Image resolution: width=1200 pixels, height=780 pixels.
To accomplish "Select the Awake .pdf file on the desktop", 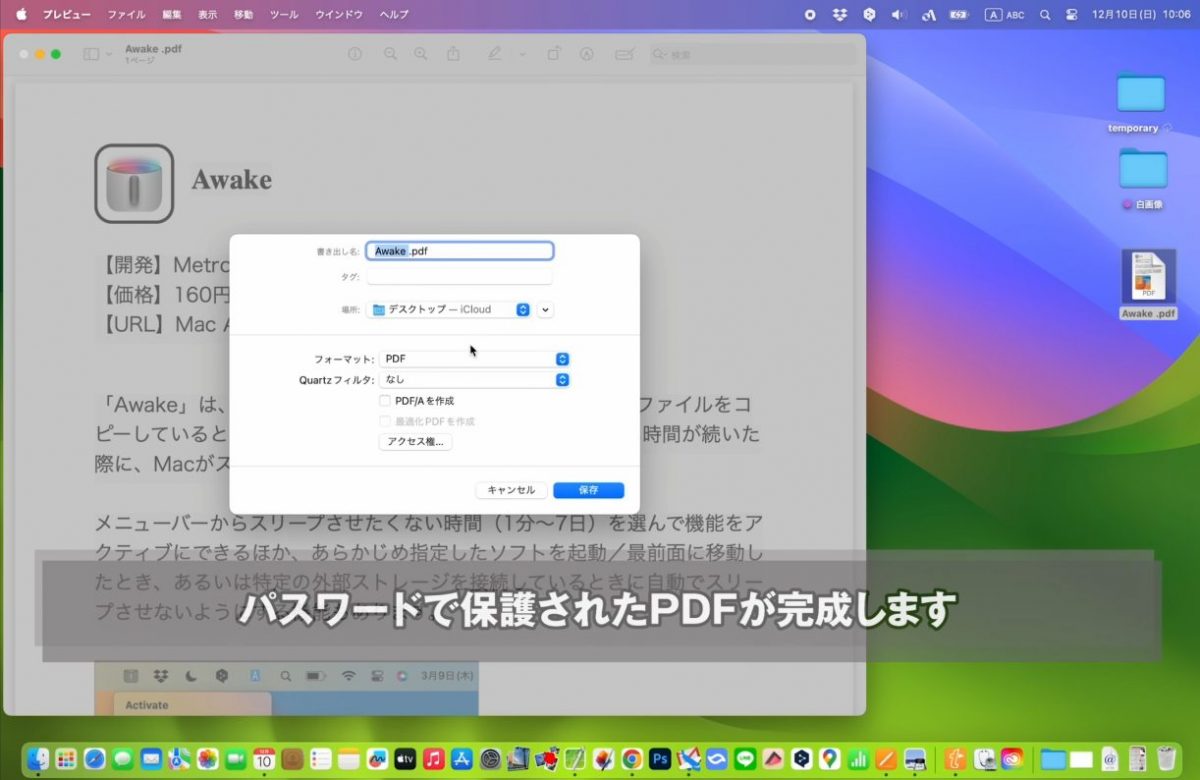I will [x=1148, y=284].
